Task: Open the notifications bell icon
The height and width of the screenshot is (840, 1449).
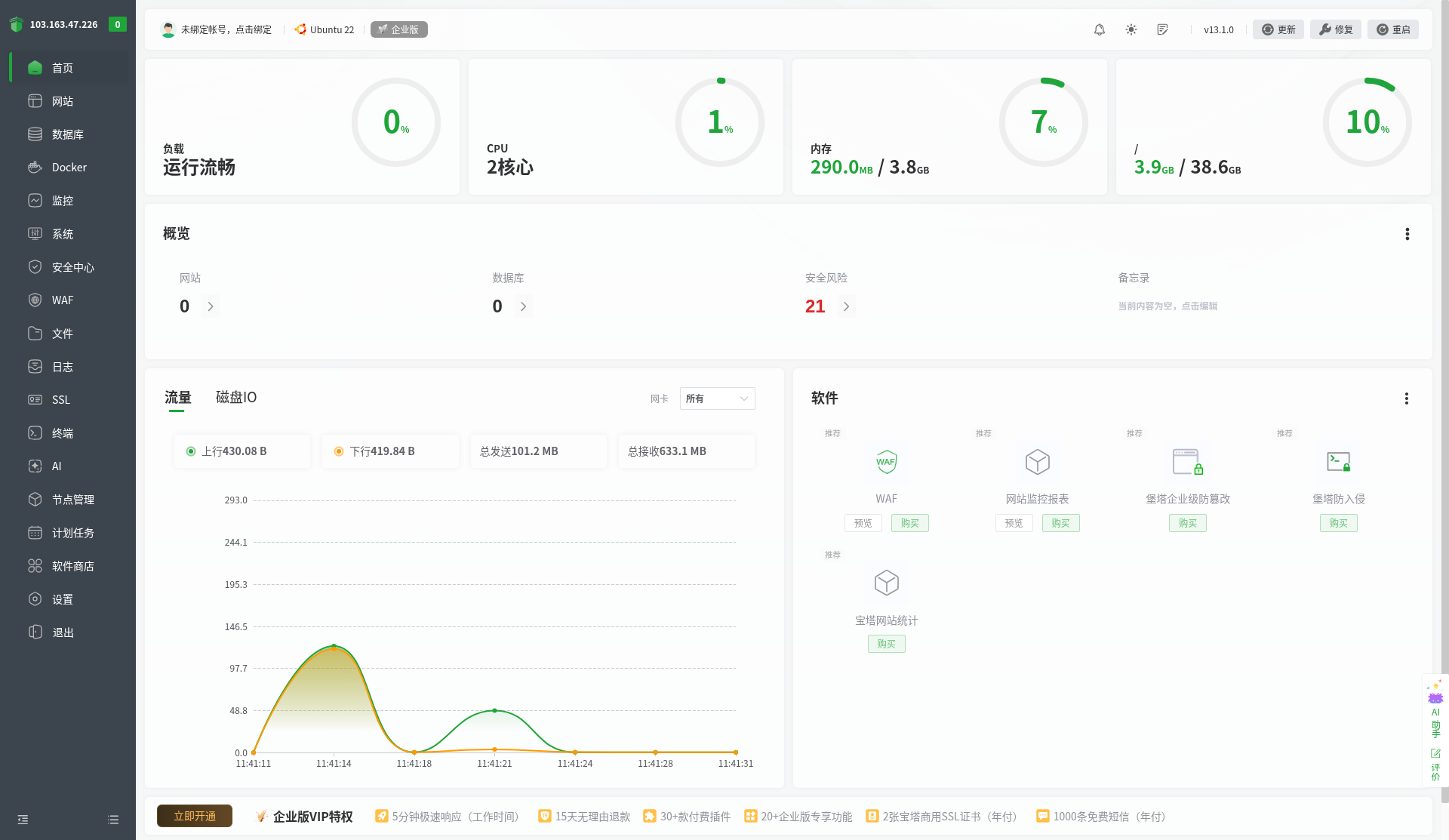Action: coord(1100,29)
